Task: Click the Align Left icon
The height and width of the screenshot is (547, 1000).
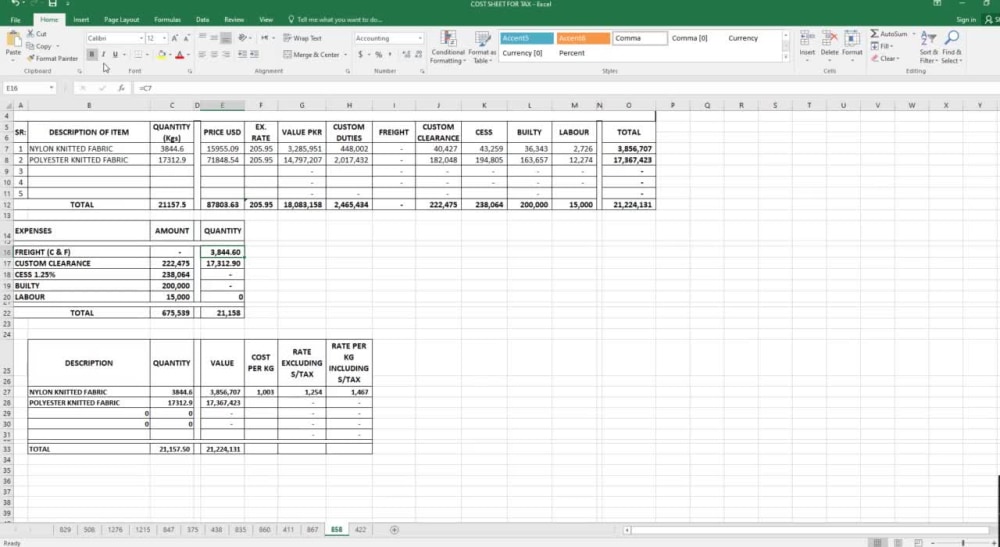Action: click(x=202, y=55)
